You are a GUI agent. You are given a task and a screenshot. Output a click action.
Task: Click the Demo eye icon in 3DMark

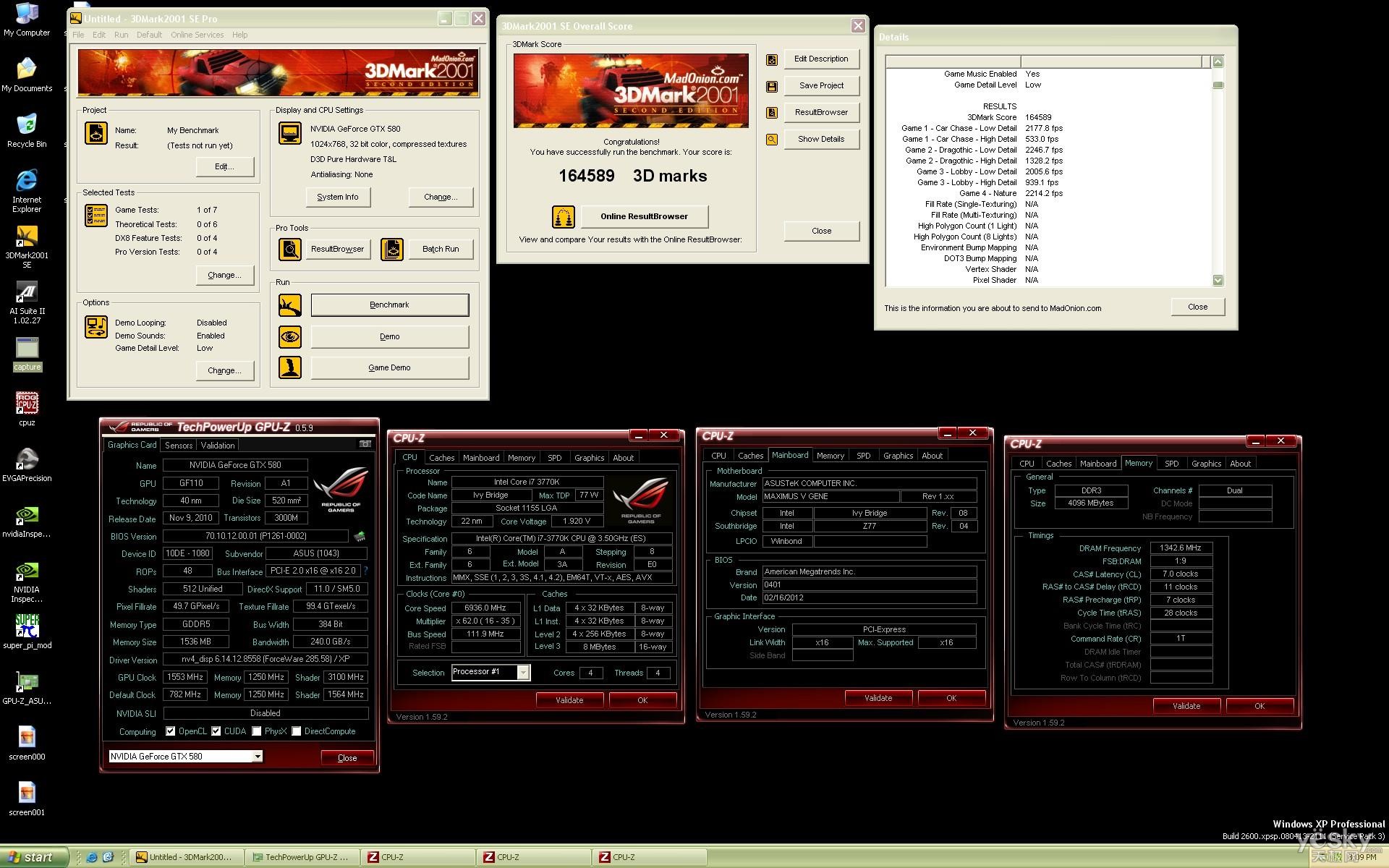290,336
